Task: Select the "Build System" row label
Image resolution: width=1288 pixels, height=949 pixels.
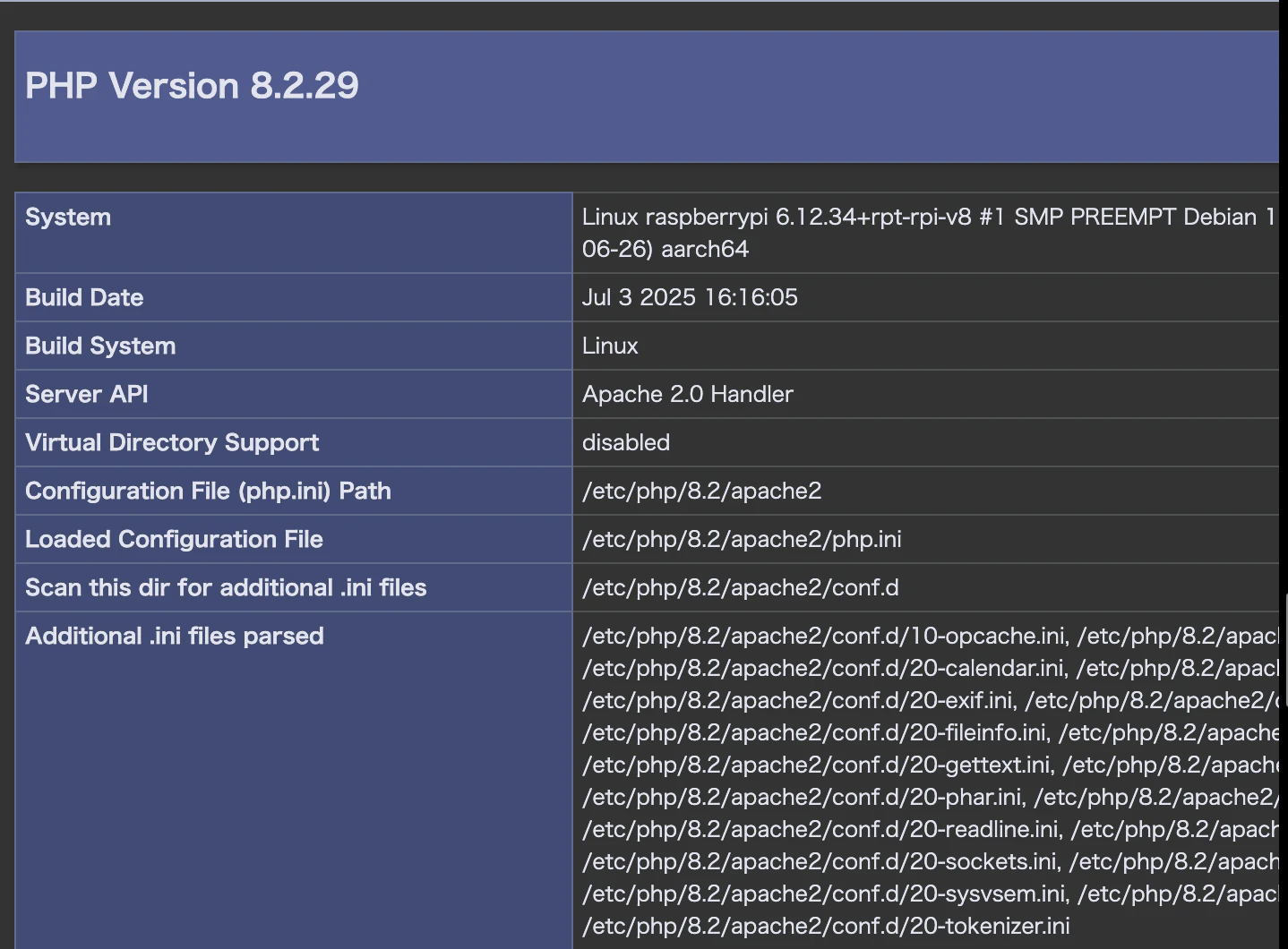Action: coord(100,346)
